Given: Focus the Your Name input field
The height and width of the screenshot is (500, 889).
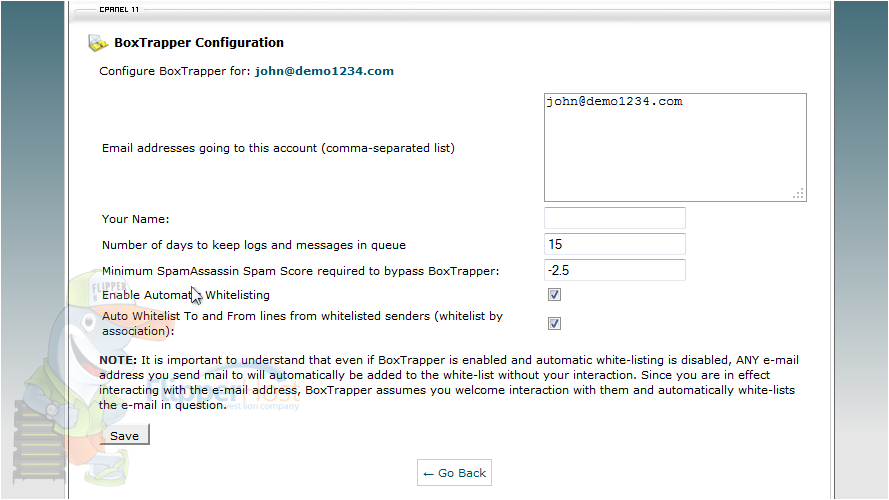Looking at the screenshot, I should pyautogui.click(x=615, y=218).
